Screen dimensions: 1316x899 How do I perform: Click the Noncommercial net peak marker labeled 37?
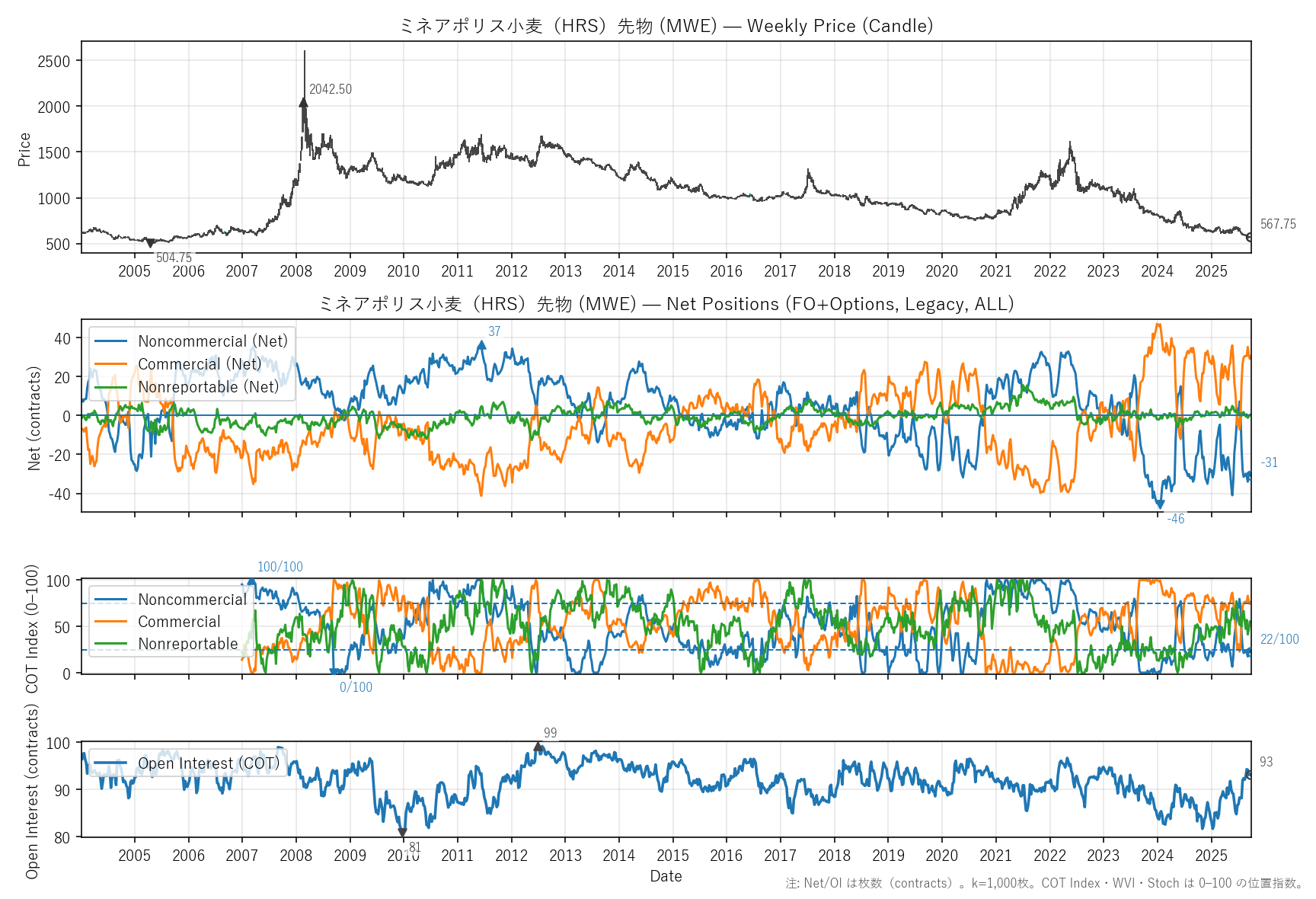click(x=481, y=344)
